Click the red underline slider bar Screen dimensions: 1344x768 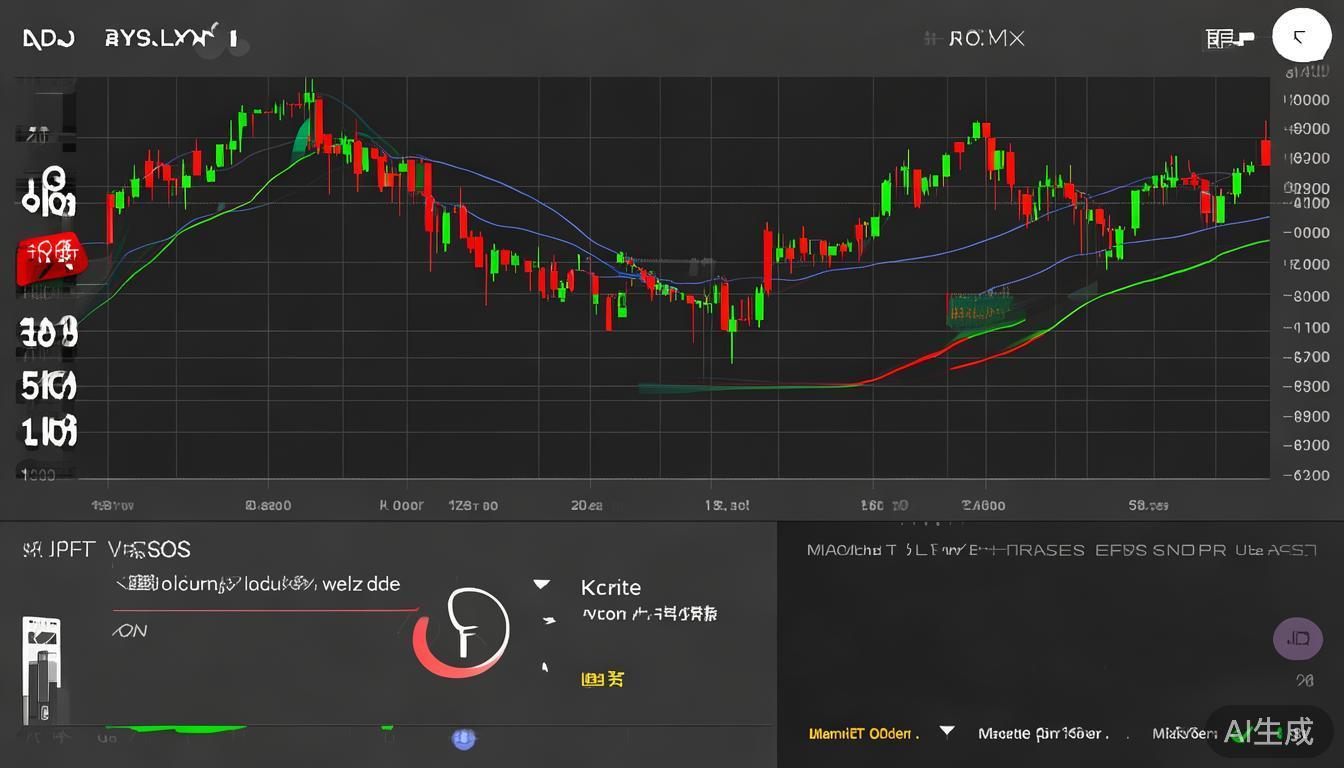coord(265,608)
